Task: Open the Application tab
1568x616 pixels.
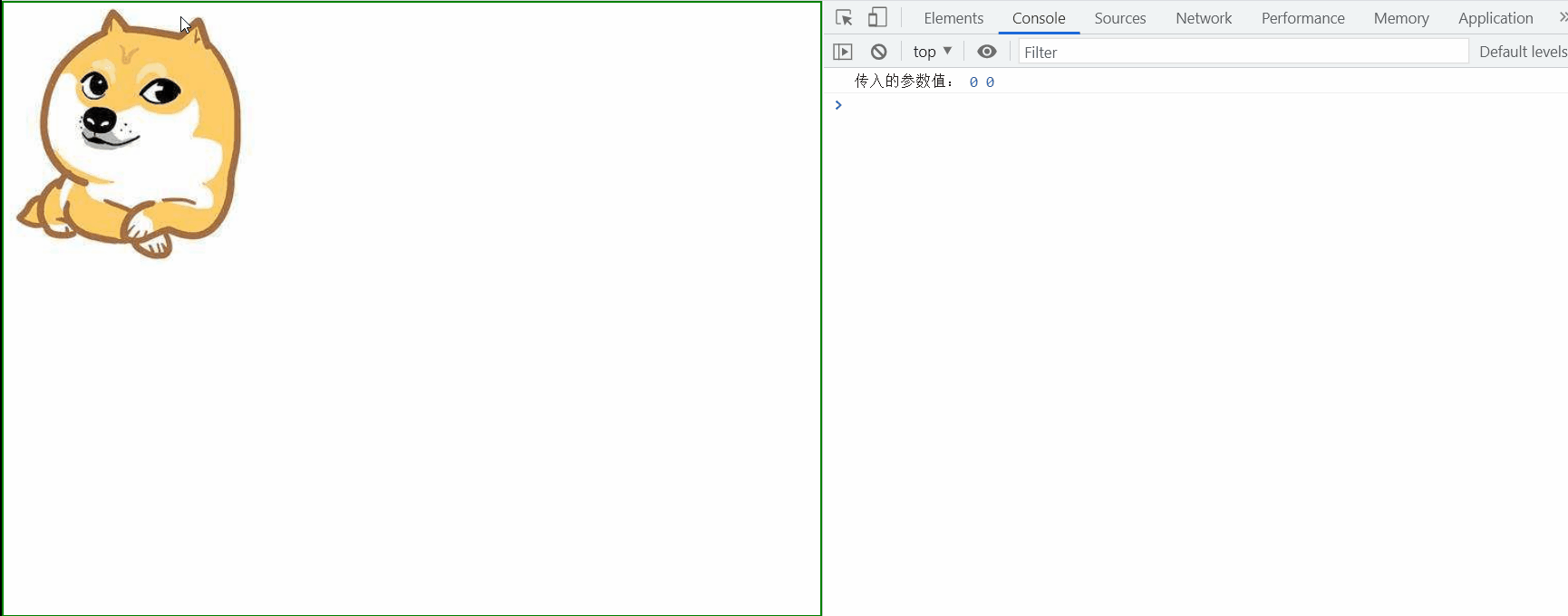Action: [1495, 18]
